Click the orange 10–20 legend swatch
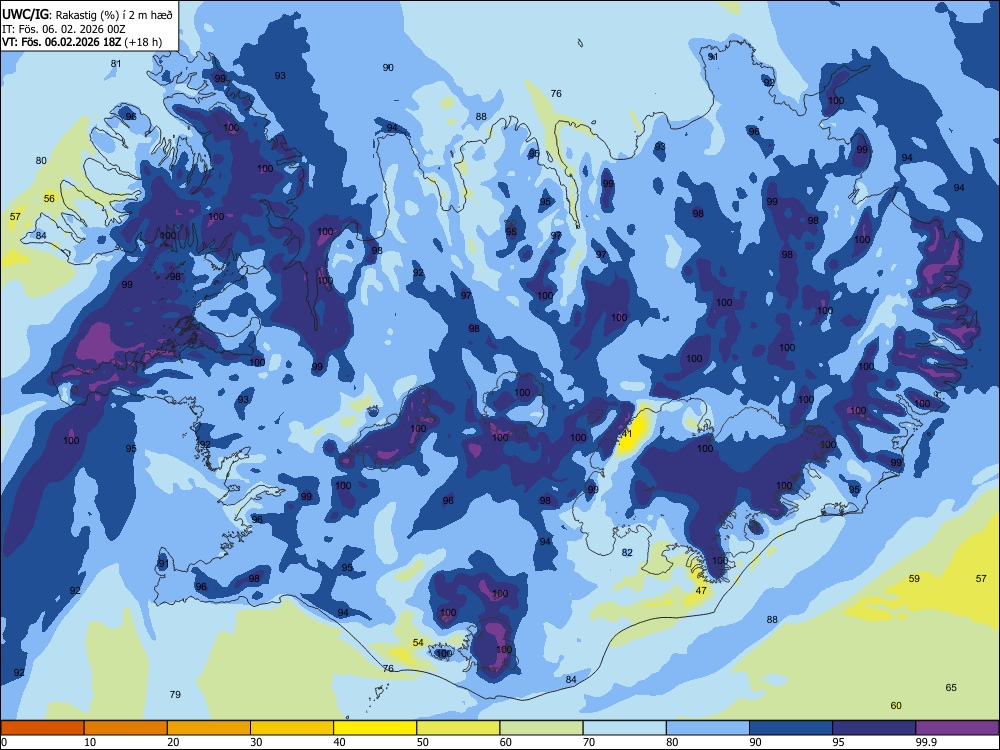Screen dimensions: 1000x750 click(x=126, y=728)
